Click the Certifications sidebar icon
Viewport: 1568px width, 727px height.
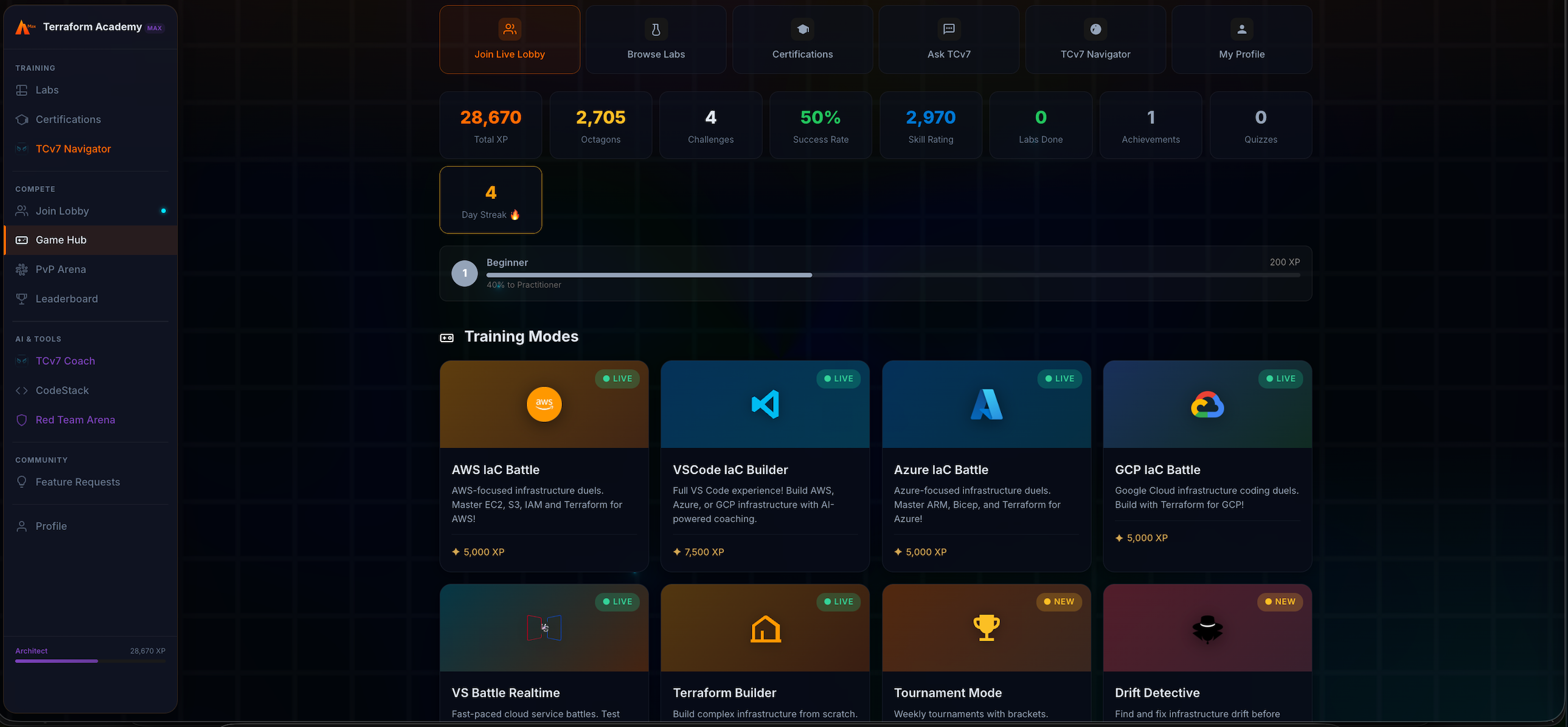(22, 119)
